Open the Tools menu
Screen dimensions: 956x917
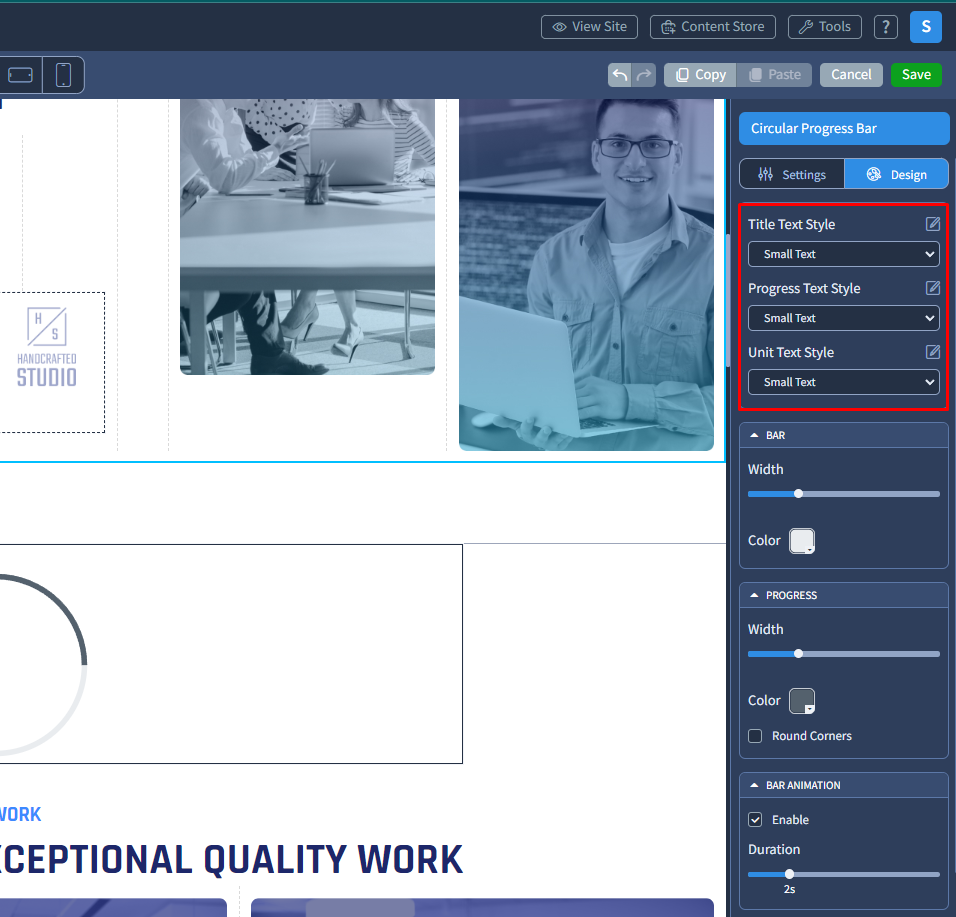coord(824,27)
